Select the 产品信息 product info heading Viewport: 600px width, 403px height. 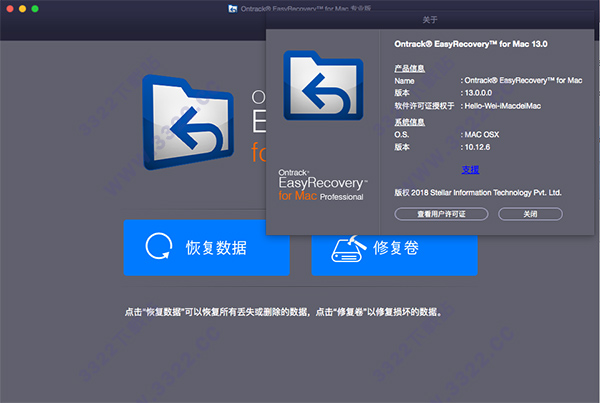409,69
